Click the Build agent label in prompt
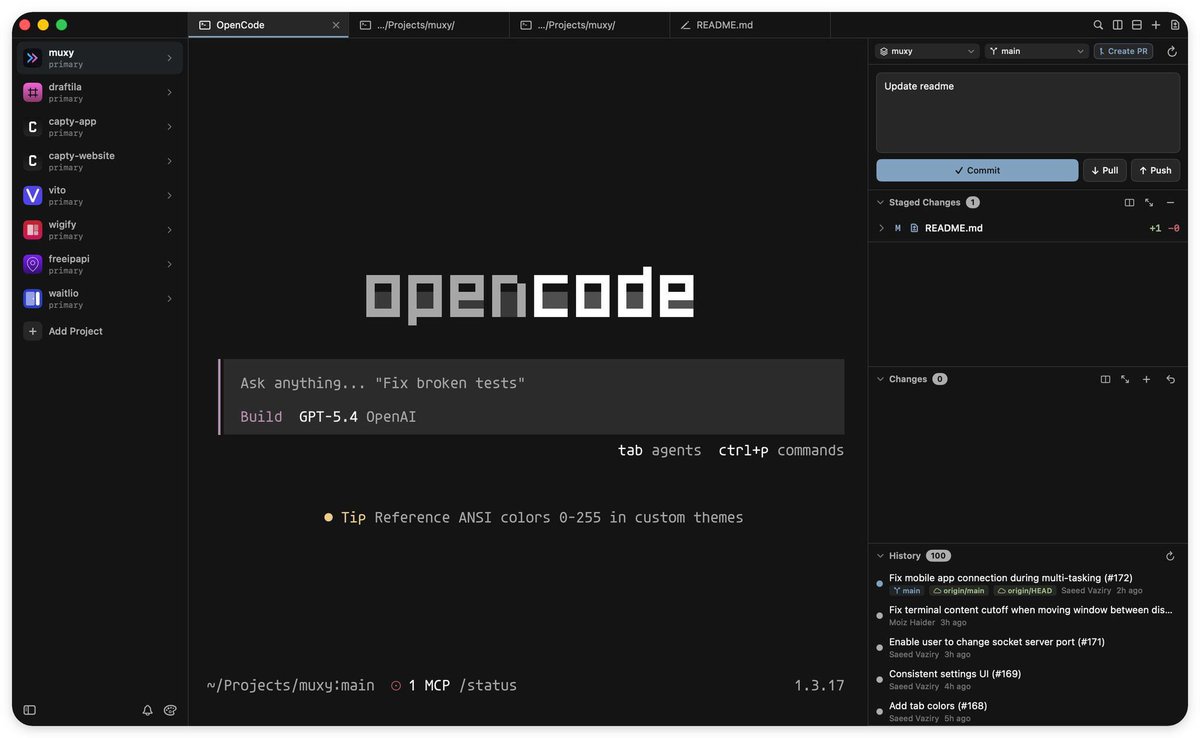Screen dimensions: 1200x738 (261, 417)
